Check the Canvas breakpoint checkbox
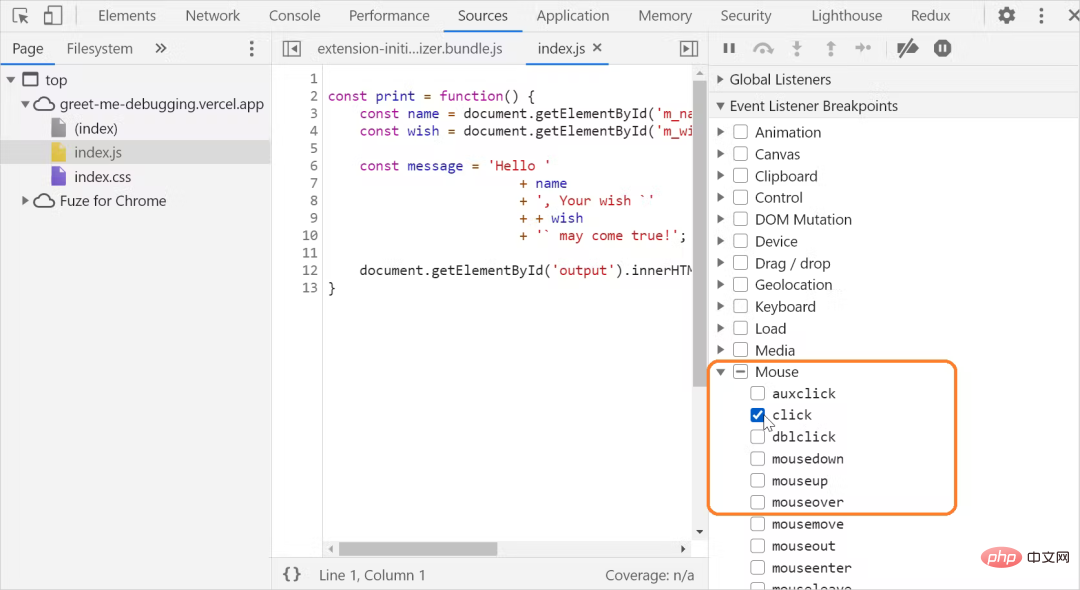This screenshot has width=1080, height=590. (x=740, y=154)
